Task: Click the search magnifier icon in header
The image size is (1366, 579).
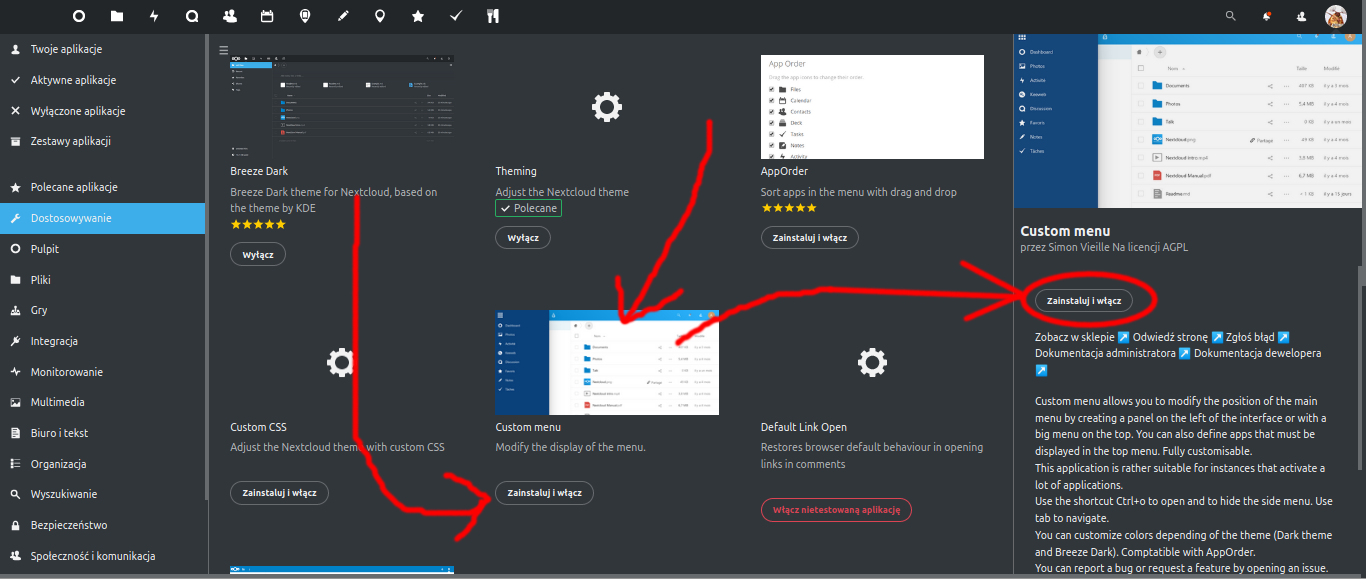Action: click(1231, 16)
